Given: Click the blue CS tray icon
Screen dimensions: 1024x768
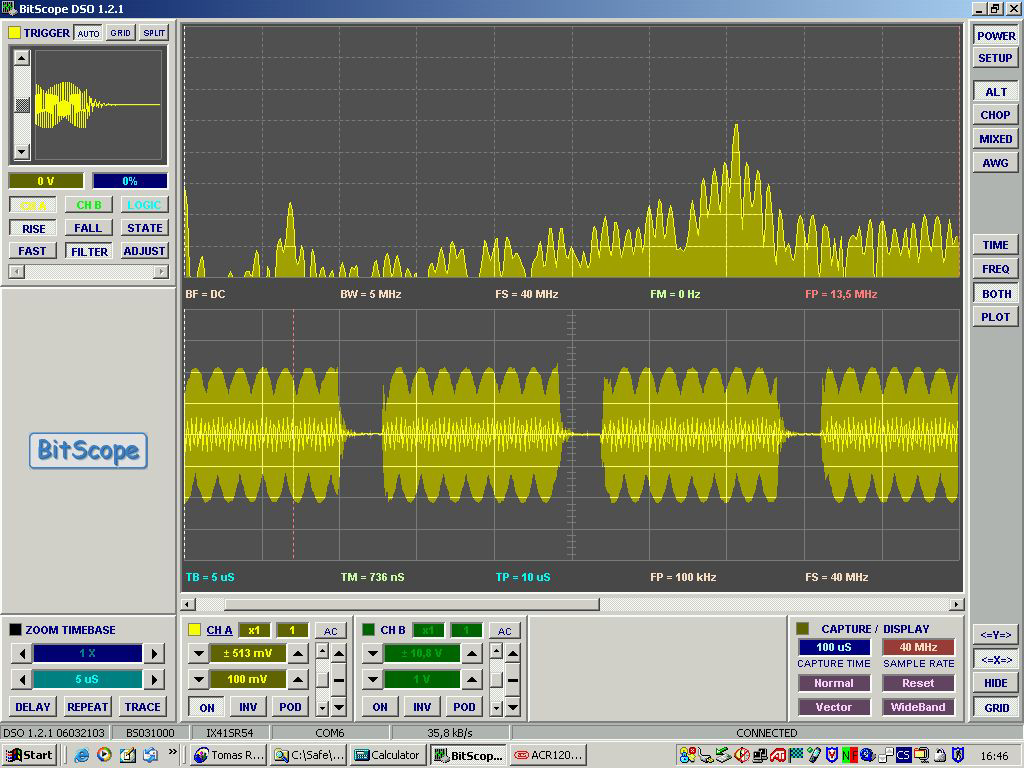Looking at the screenshot, I should pos(903,755).
